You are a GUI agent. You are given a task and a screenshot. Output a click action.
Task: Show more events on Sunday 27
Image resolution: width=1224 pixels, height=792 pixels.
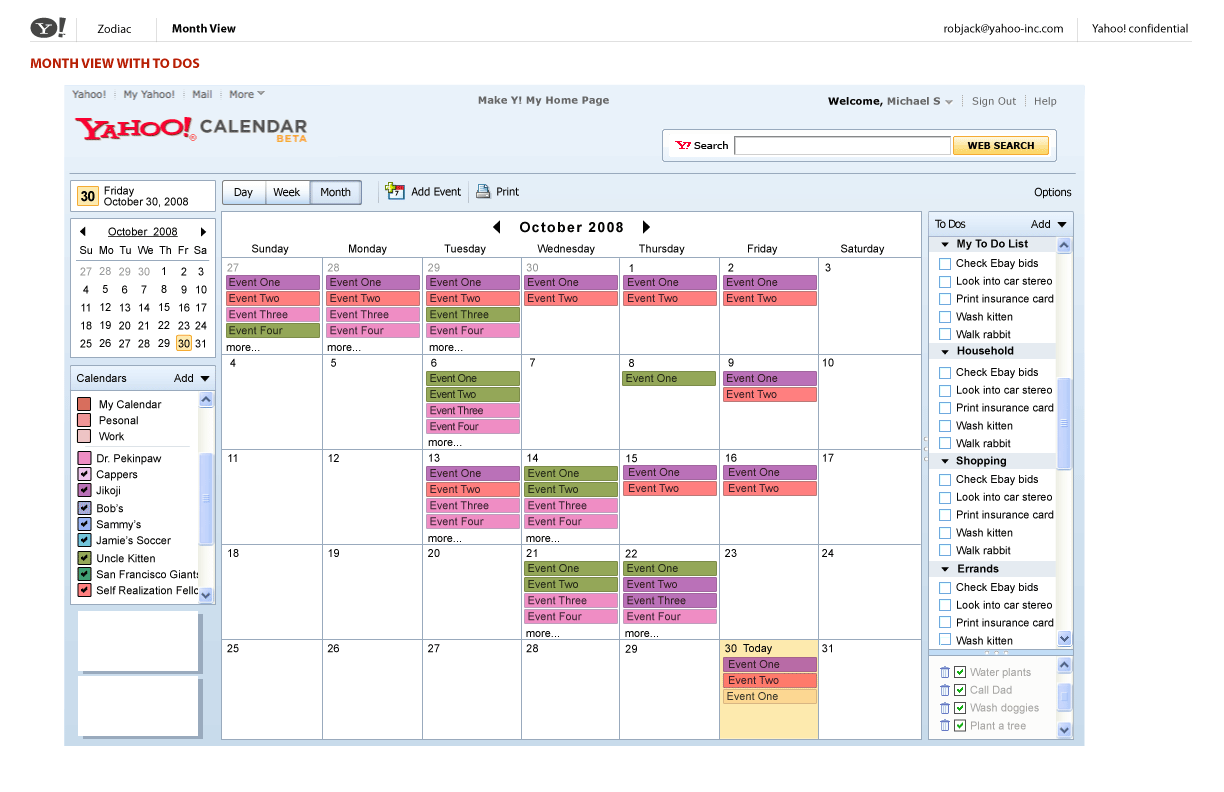click(x=243, y=348)
